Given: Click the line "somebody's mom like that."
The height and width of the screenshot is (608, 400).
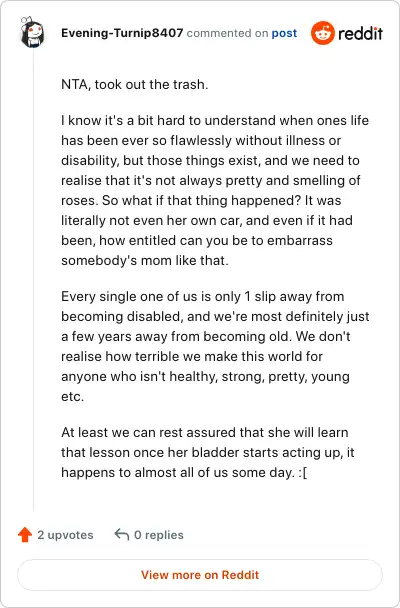Looking at the screenshot, I should [x=145, y=260].
